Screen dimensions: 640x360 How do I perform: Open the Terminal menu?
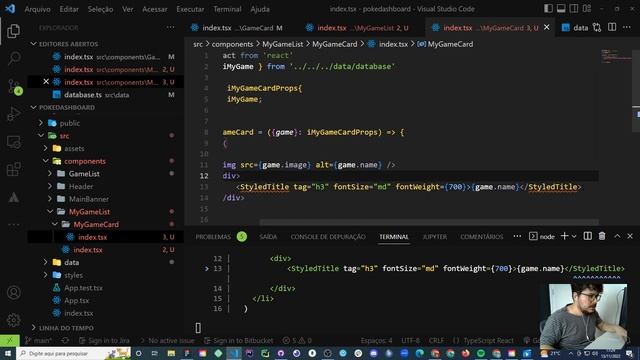point(227,9)
